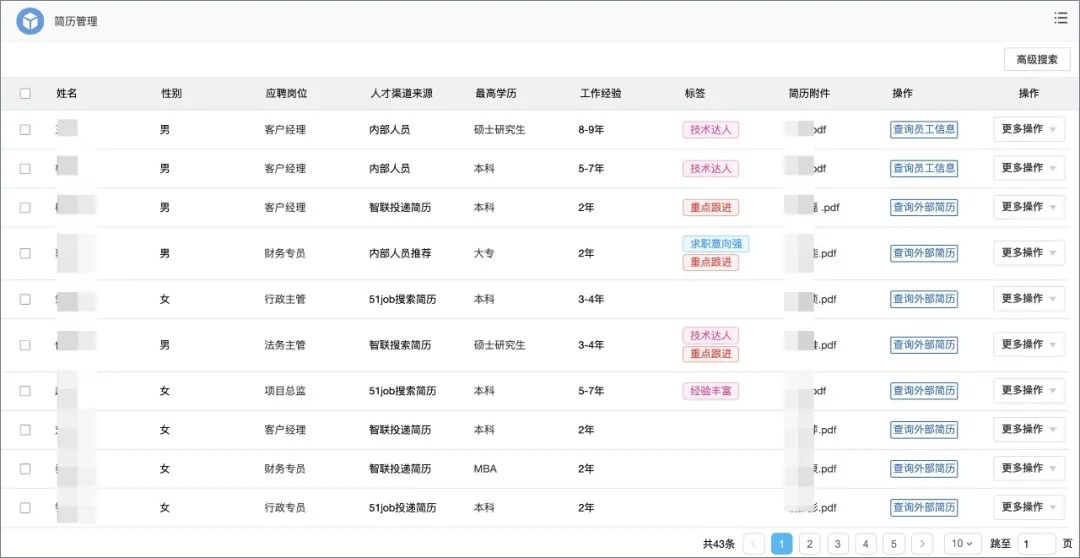This screenshot has height=558, width=1080.
Task: Open 查询外部简历 in the MBA row
Action: (x=924, y=468)
